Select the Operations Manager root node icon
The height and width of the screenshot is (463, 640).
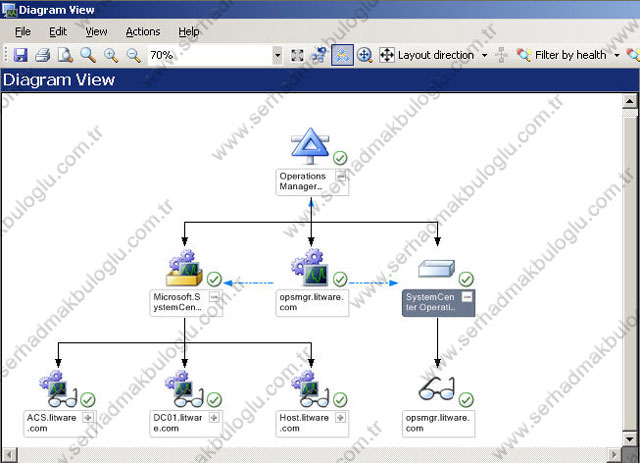click(x=310, y=146)
